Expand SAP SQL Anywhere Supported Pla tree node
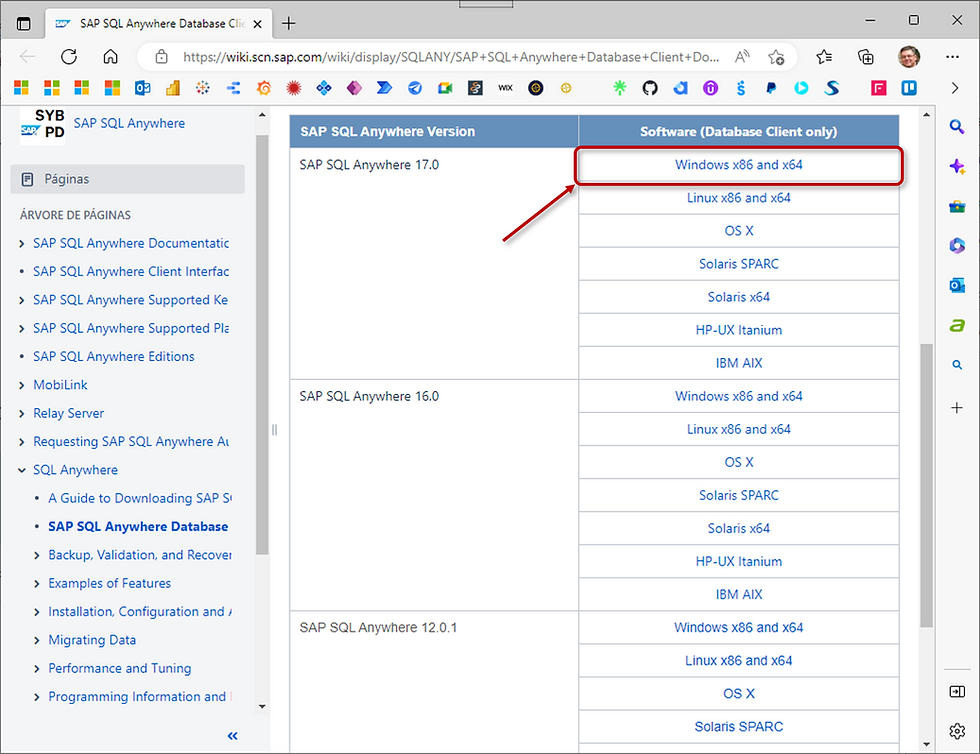Screen dimensions: 980x754 coord(22,329)
